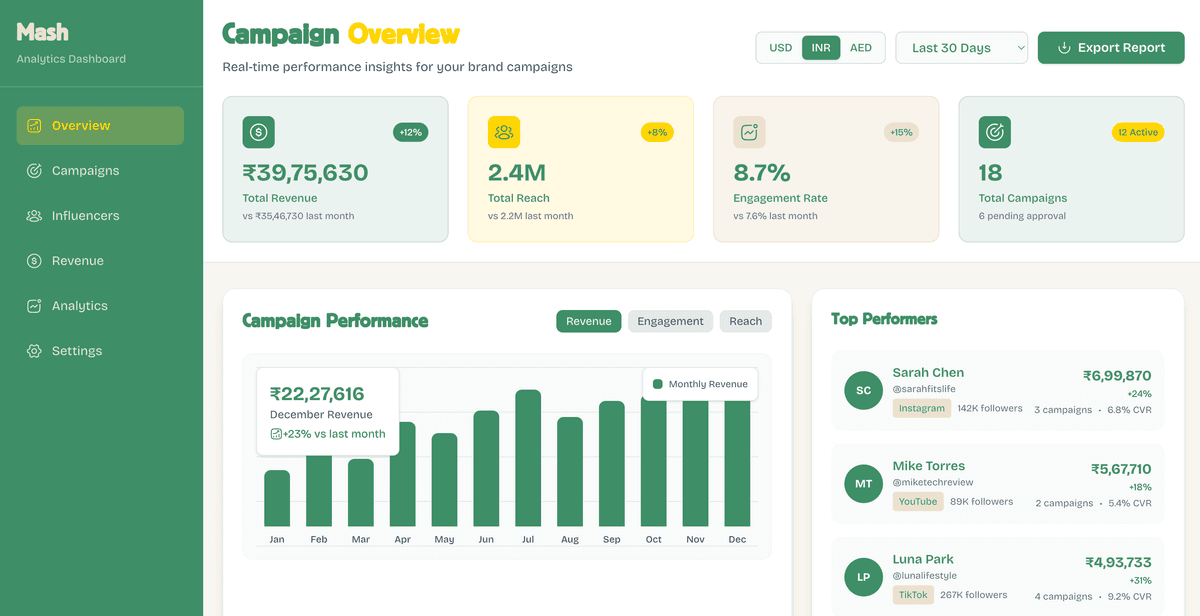This screenshot has height=616, width=1200.
Task: Click the 12 Active badge
Action: [1138, 132]
